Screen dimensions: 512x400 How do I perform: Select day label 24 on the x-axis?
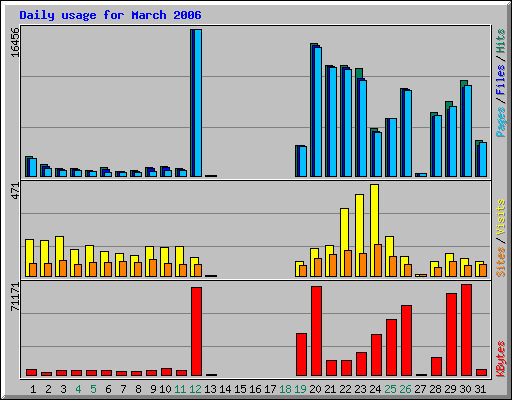pyautogui.click(x=375, y=389)
